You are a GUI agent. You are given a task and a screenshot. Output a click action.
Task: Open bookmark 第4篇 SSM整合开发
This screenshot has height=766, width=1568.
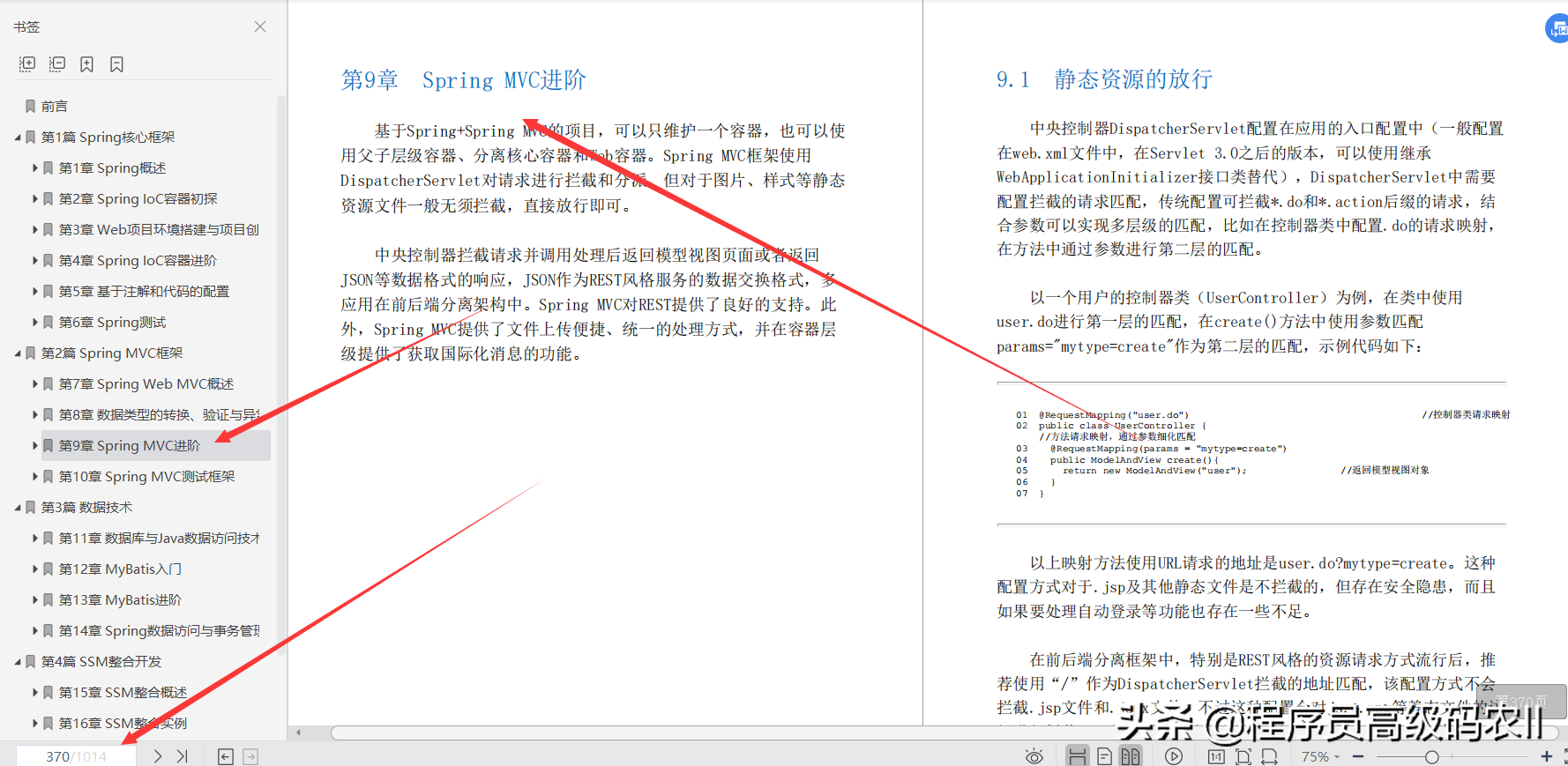point(101,661)
